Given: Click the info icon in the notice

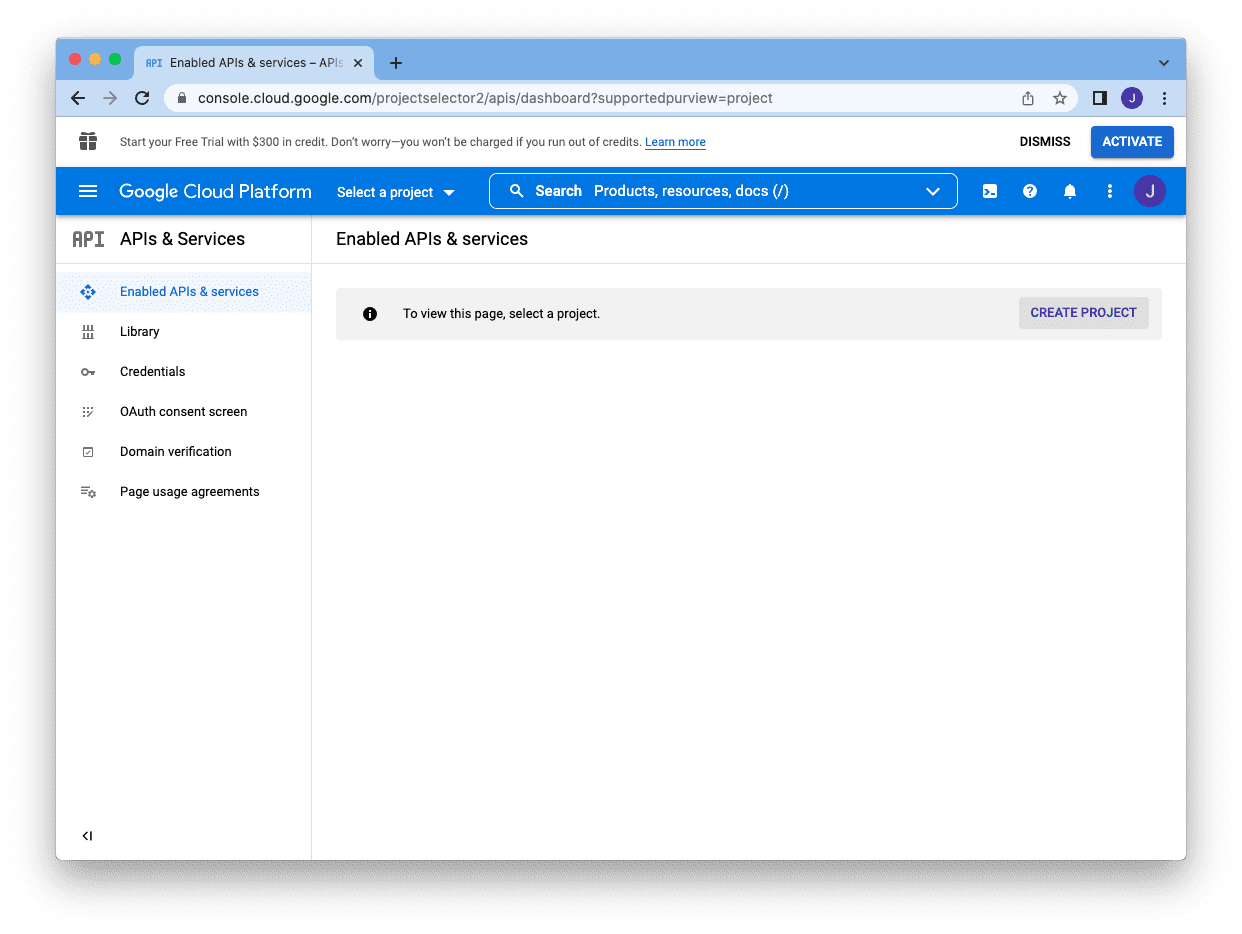Looking at the screenshot, I should click(370, 314).
